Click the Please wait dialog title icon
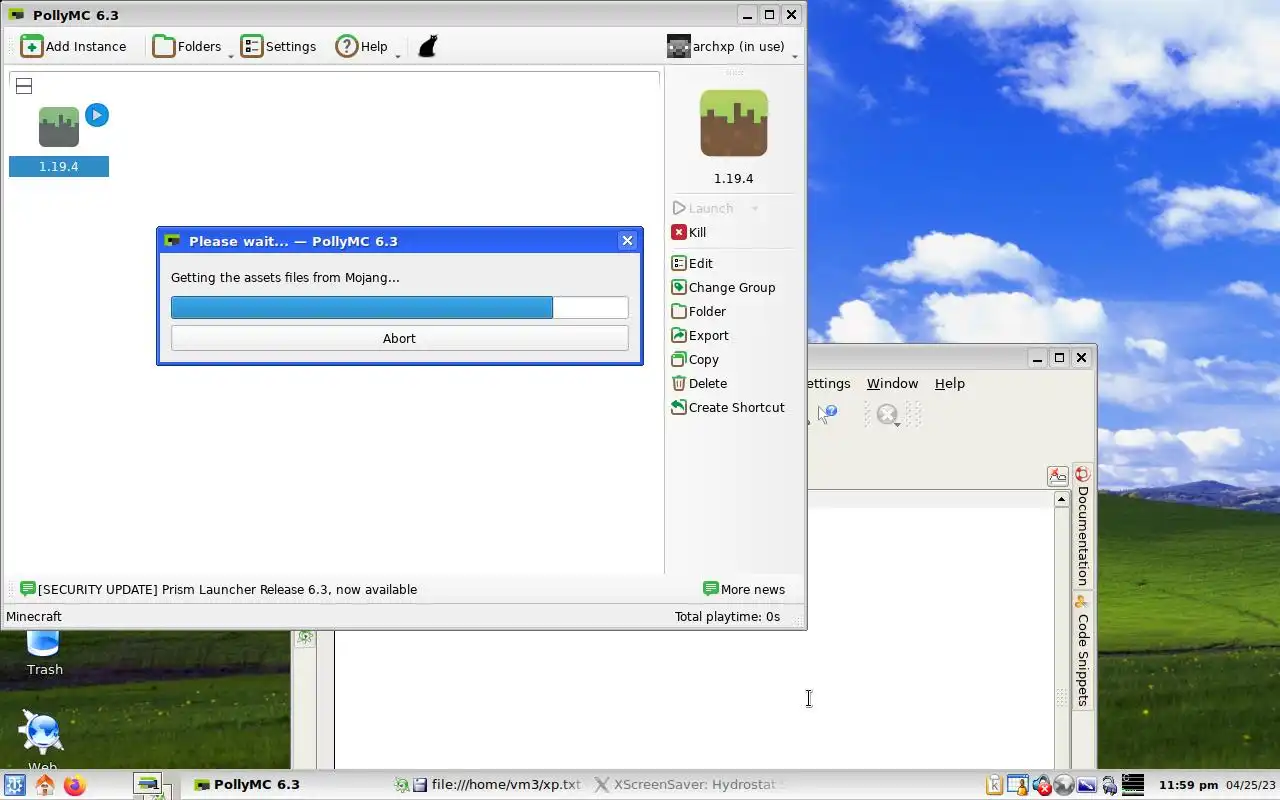This screenshot has width=1280, height=800. point(173,241)
